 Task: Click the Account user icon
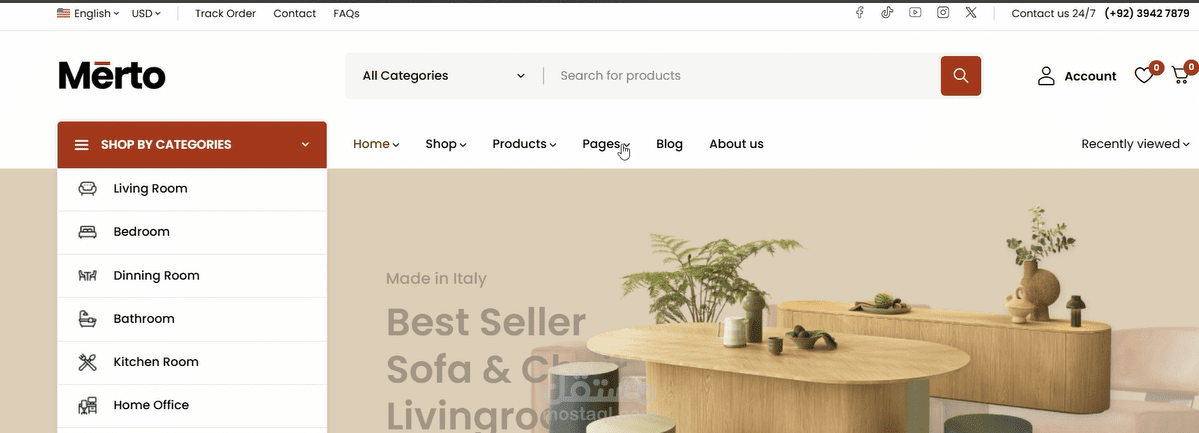coord(1046,76)
